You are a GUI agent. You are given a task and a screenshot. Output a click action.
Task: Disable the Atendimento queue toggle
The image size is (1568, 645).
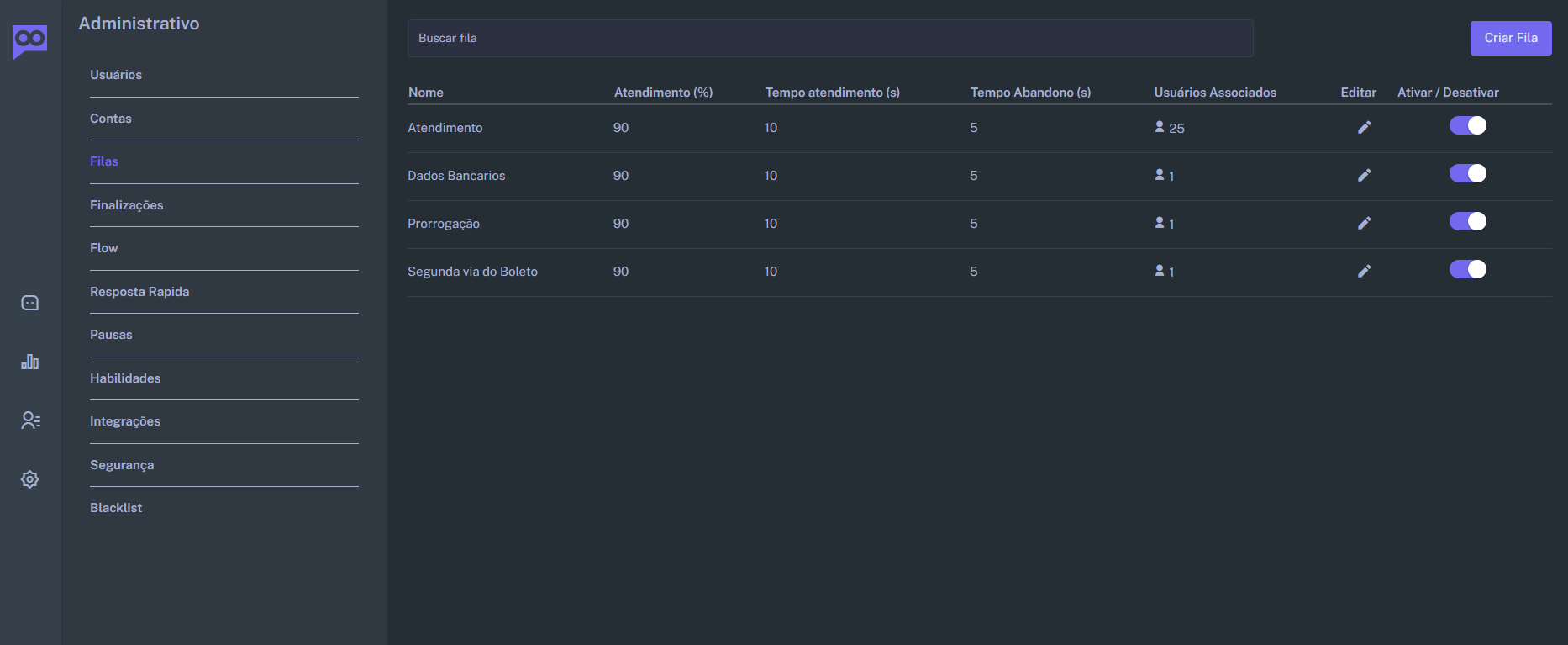coord(1468,125)
